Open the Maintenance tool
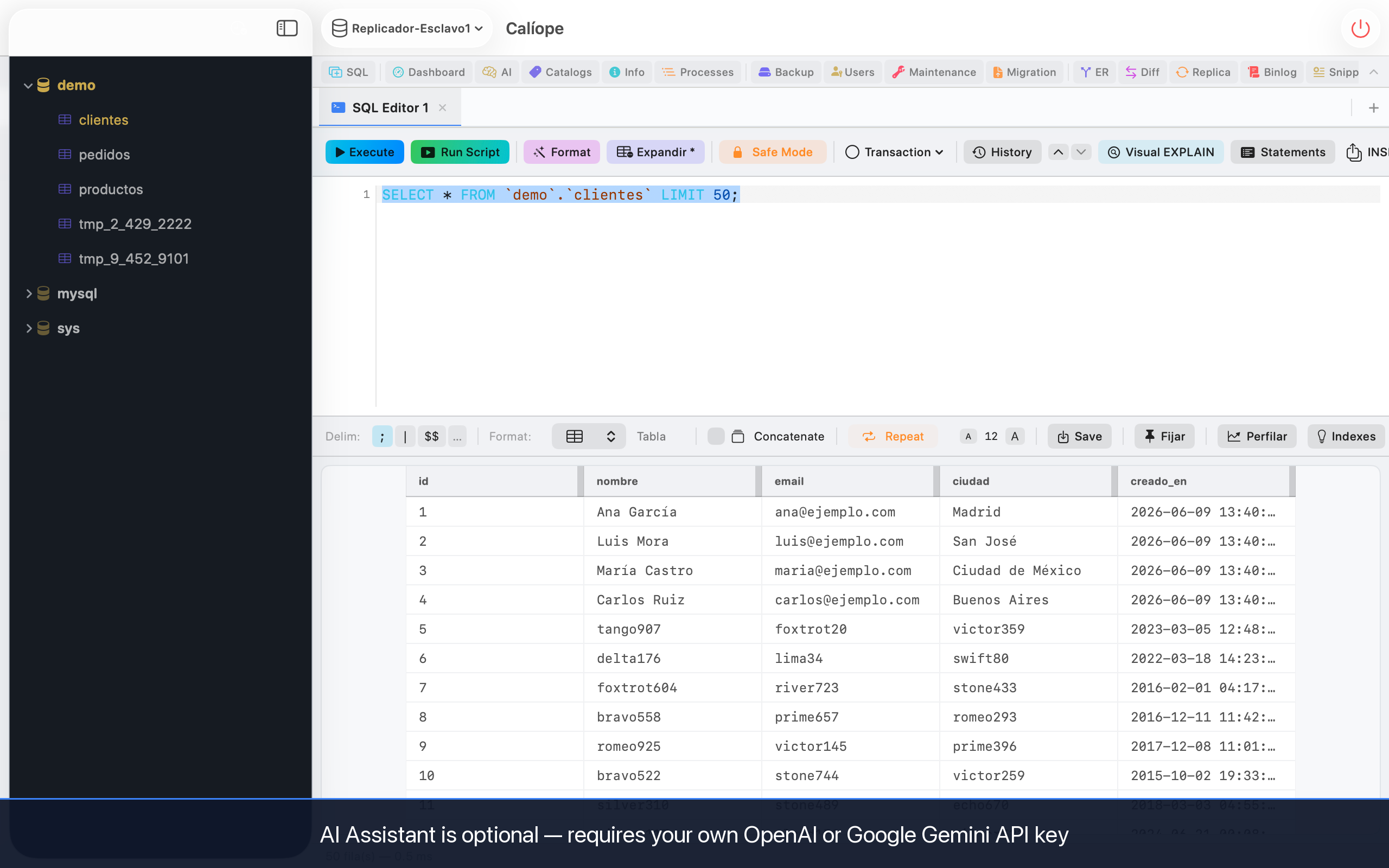 (x=934, y=72)
